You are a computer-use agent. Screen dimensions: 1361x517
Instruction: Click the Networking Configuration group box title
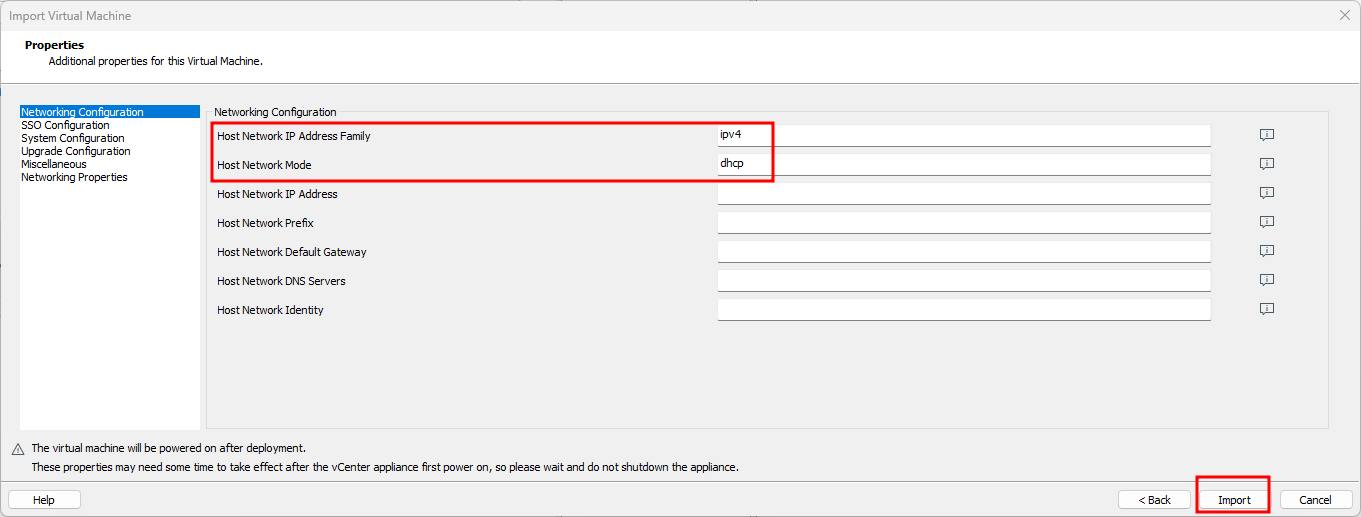click(x=276, y=112)
